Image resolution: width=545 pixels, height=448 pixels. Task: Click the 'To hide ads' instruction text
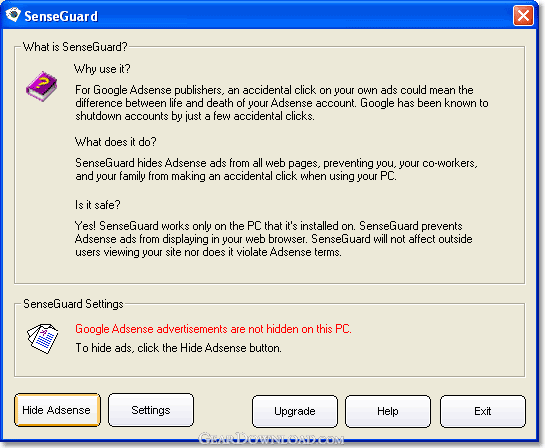(178, 348)
